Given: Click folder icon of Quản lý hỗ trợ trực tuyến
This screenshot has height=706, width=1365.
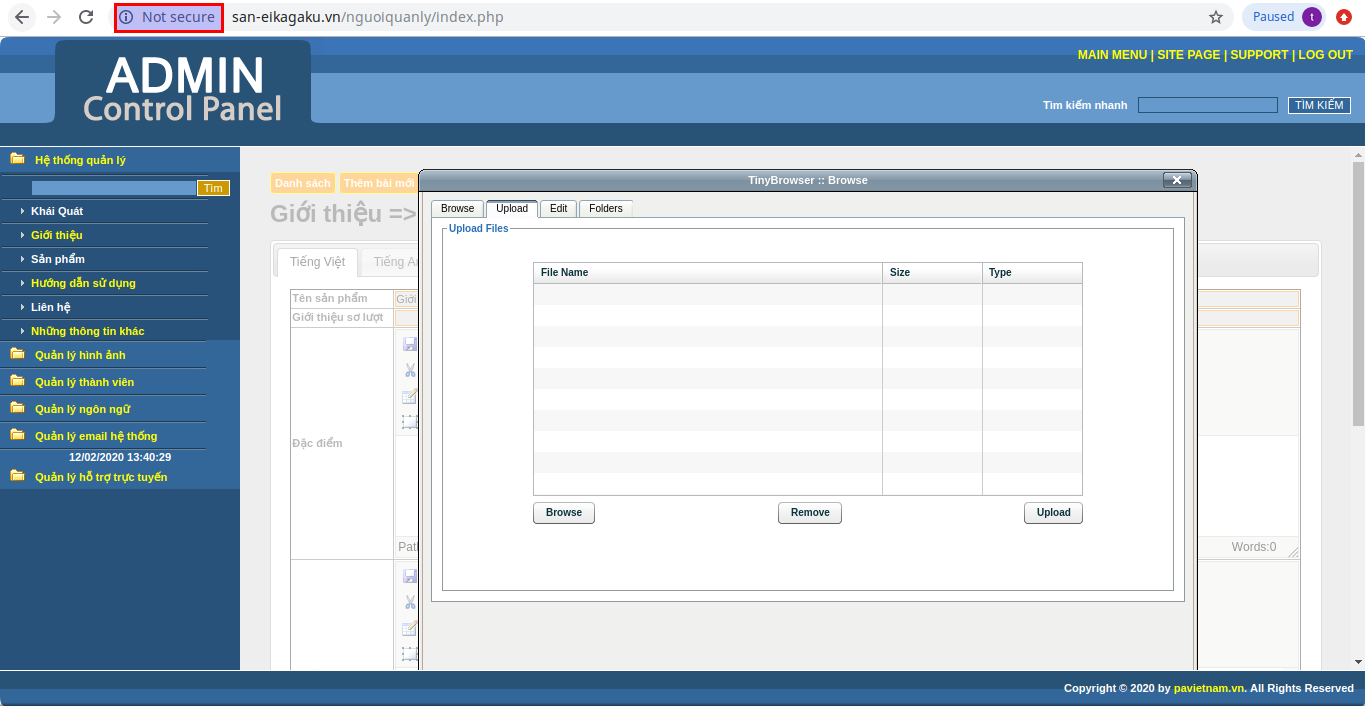Looking at the screenshot, I should [x=17, y=476].
